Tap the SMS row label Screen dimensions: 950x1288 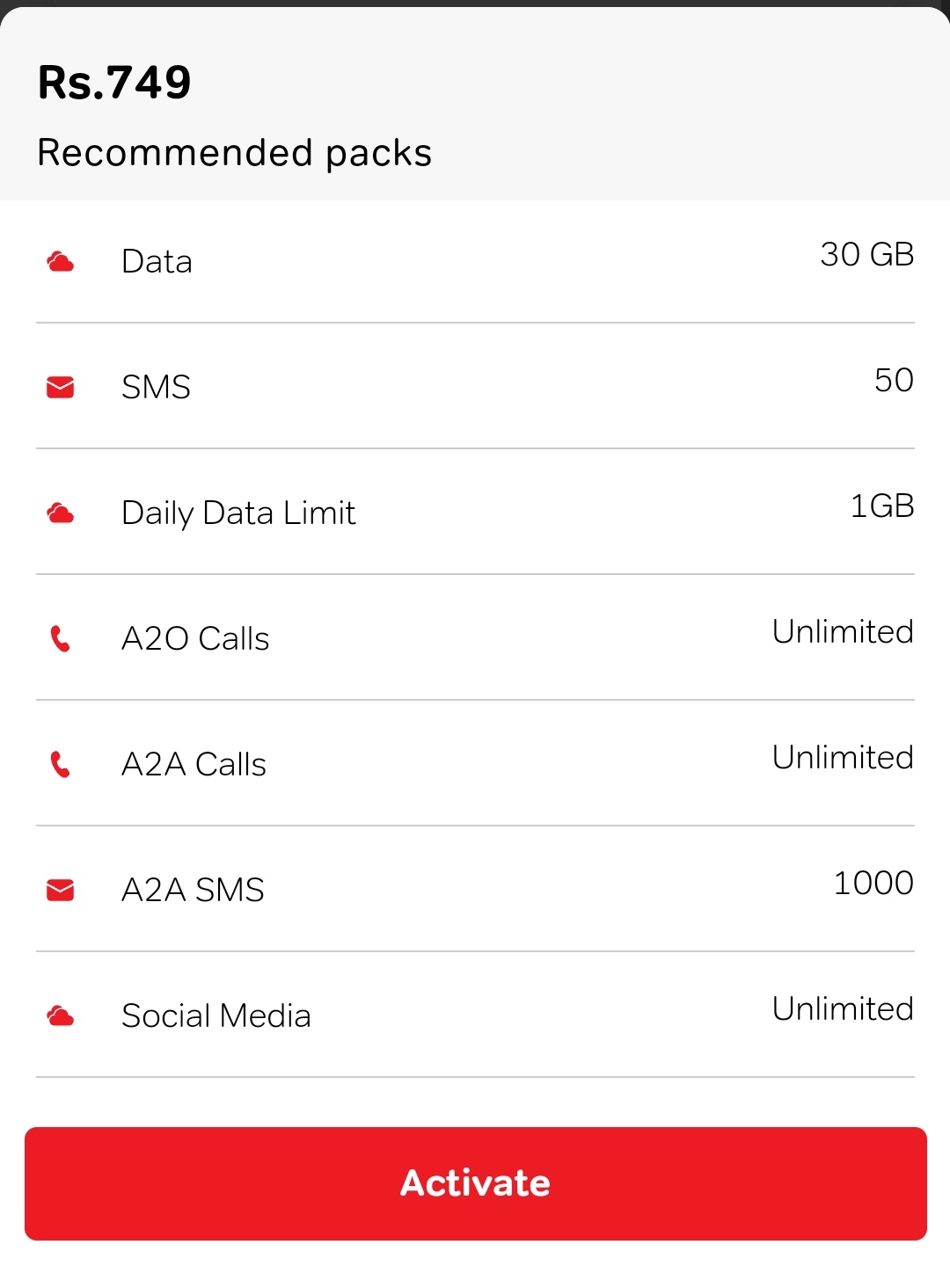point(156,387)
